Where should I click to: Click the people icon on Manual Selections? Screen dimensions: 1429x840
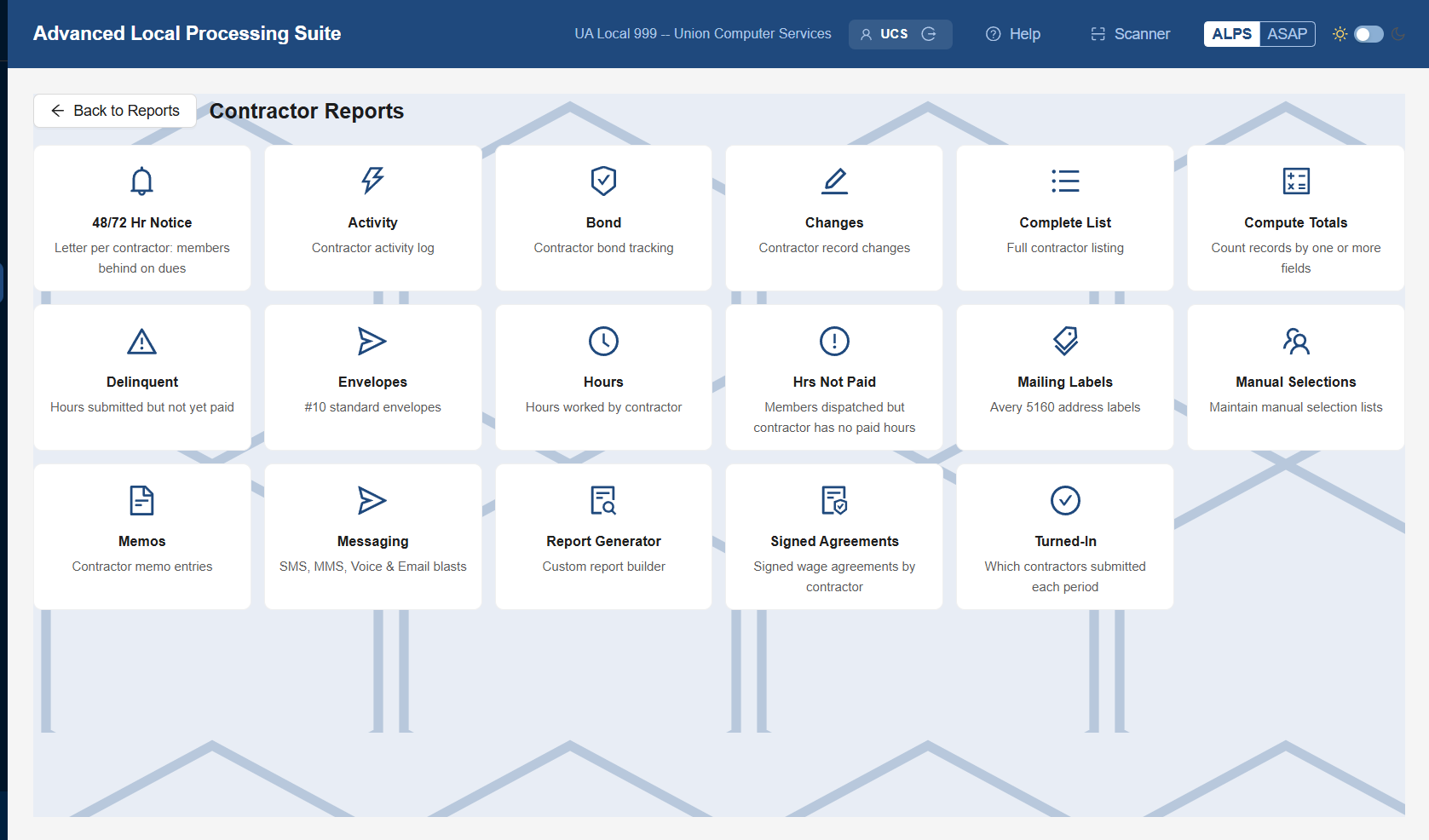pyautogui.click(x=1296, y=341)
